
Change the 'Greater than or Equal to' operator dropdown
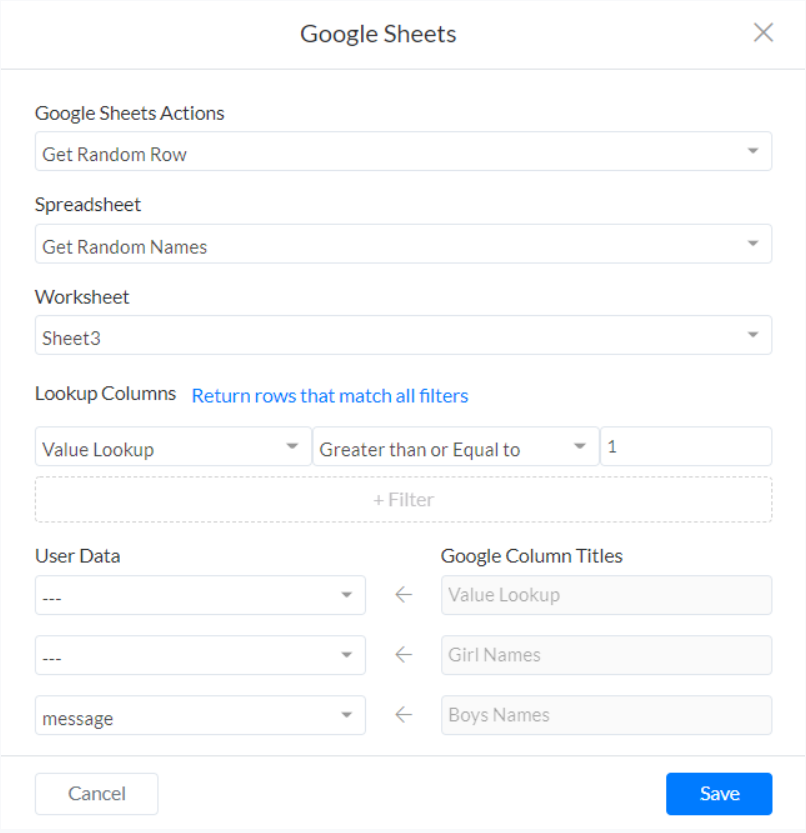(x=454, y=447)
